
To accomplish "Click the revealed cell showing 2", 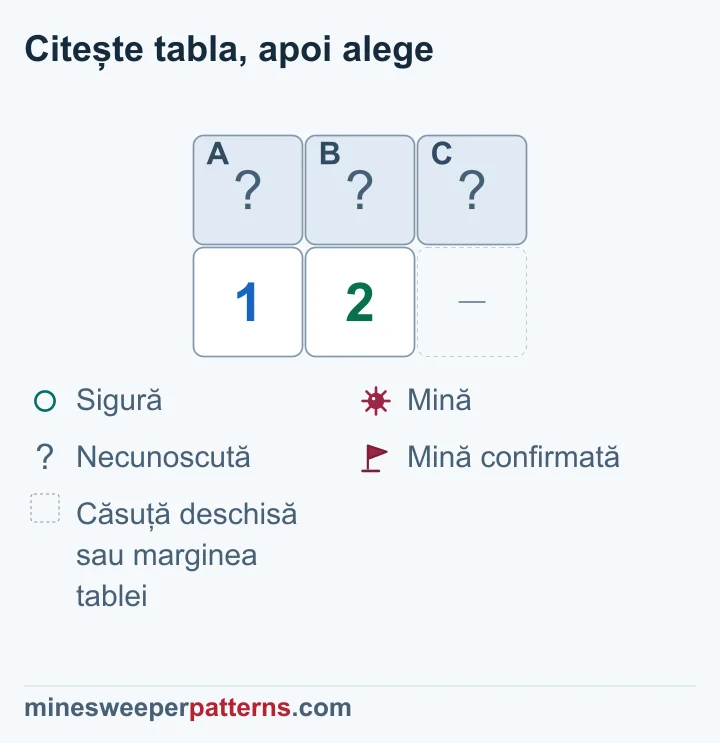I will coord(360,302).
